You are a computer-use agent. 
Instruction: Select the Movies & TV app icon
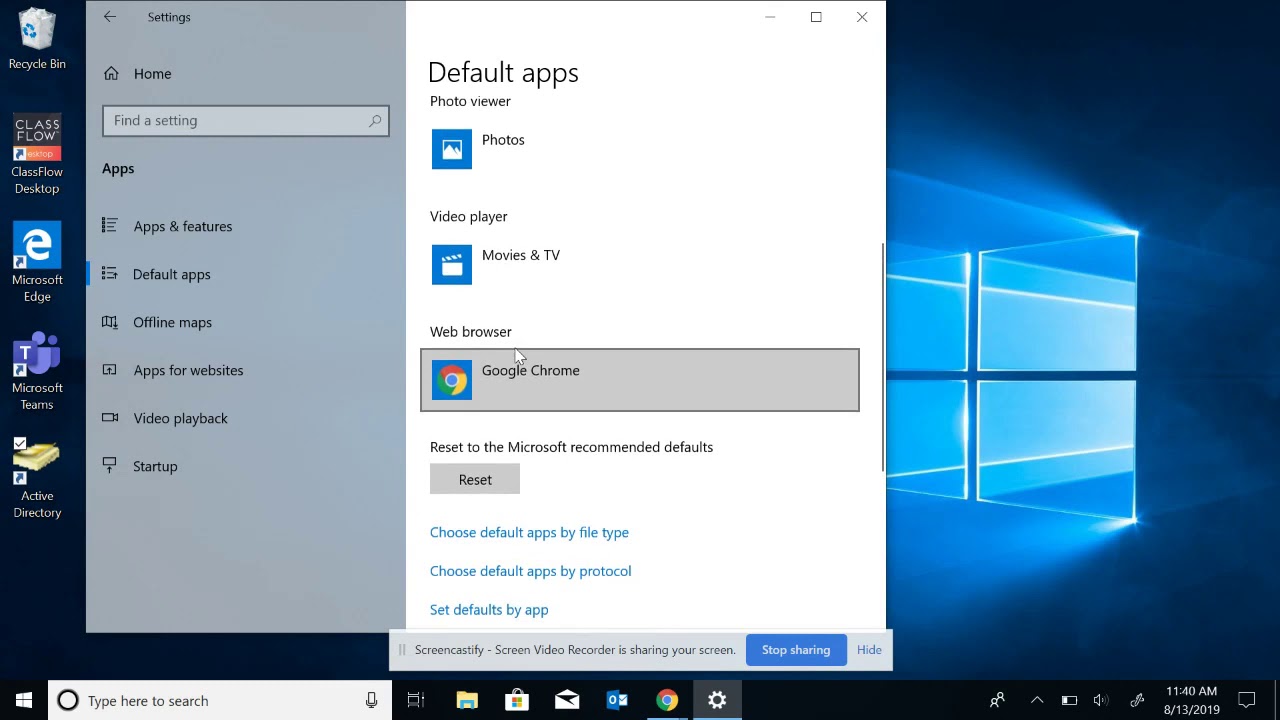pyautogui.click(x=452, y=265)
